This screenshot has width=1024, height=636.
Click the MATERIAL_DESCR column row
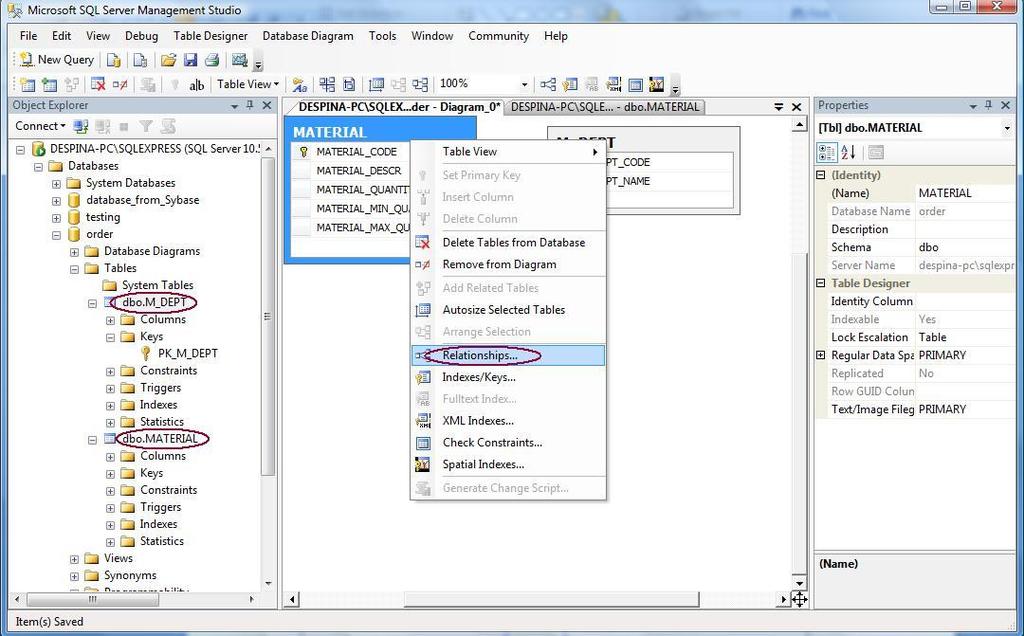pyautogui.click(x=358, y=170)
